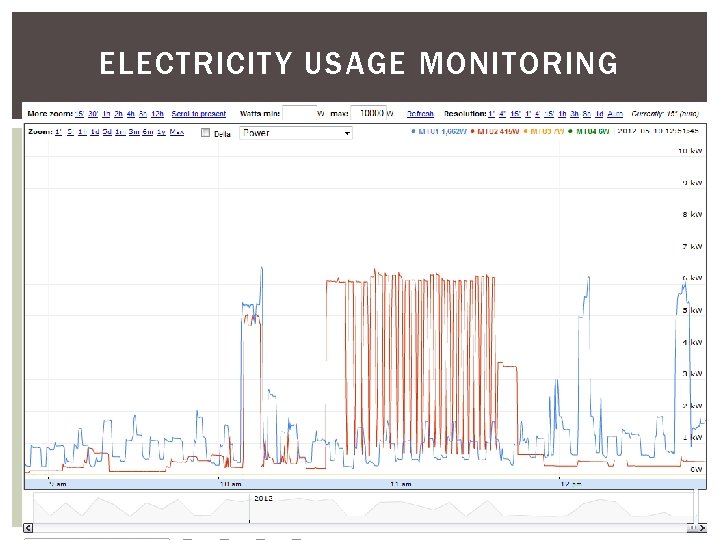Set More zoom to 12h
720x540 pixels.
(158, 113)
